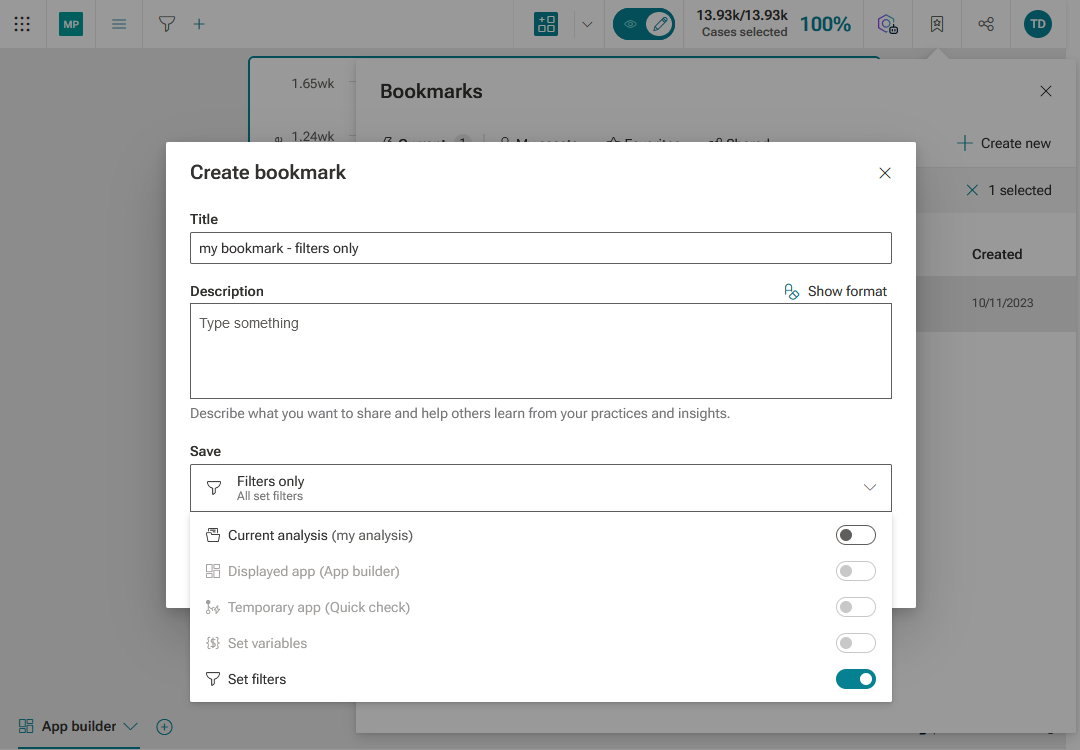Click the Created column header
Image resolution: width=1080 pixels, height=750 pixels.
(997, 254)
